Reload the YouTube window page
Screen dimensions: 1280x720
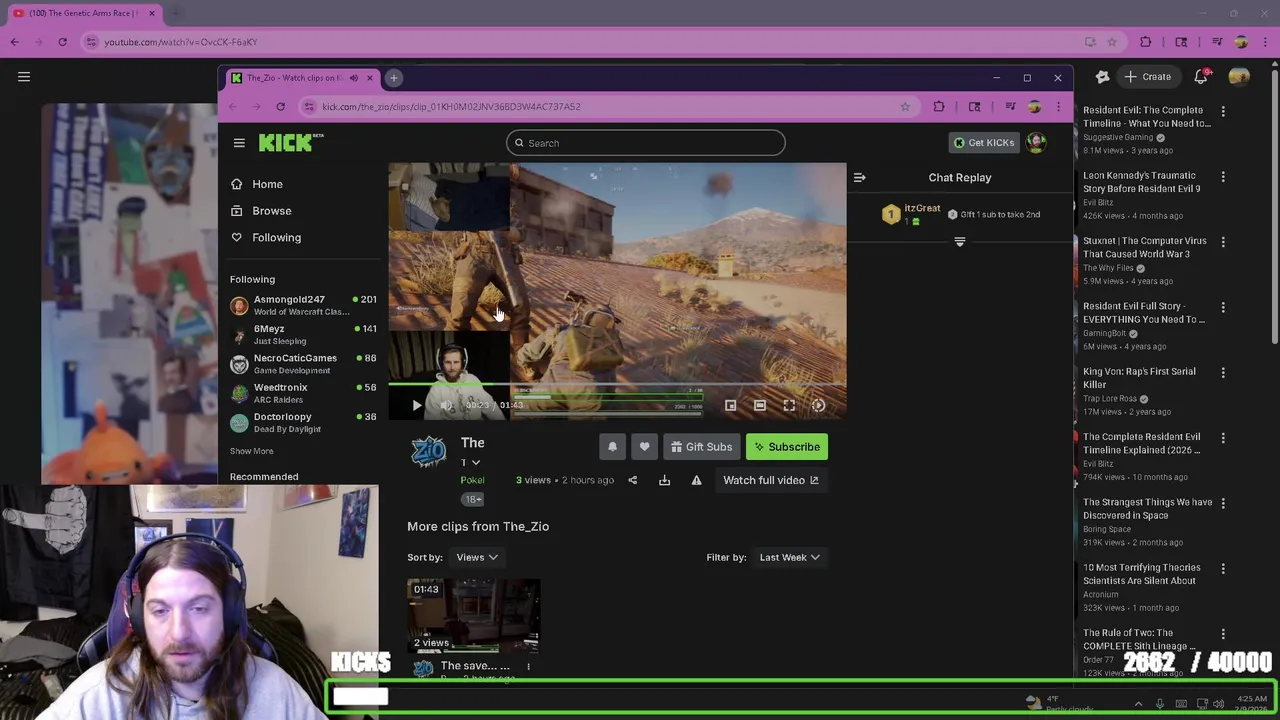(62, 42)
